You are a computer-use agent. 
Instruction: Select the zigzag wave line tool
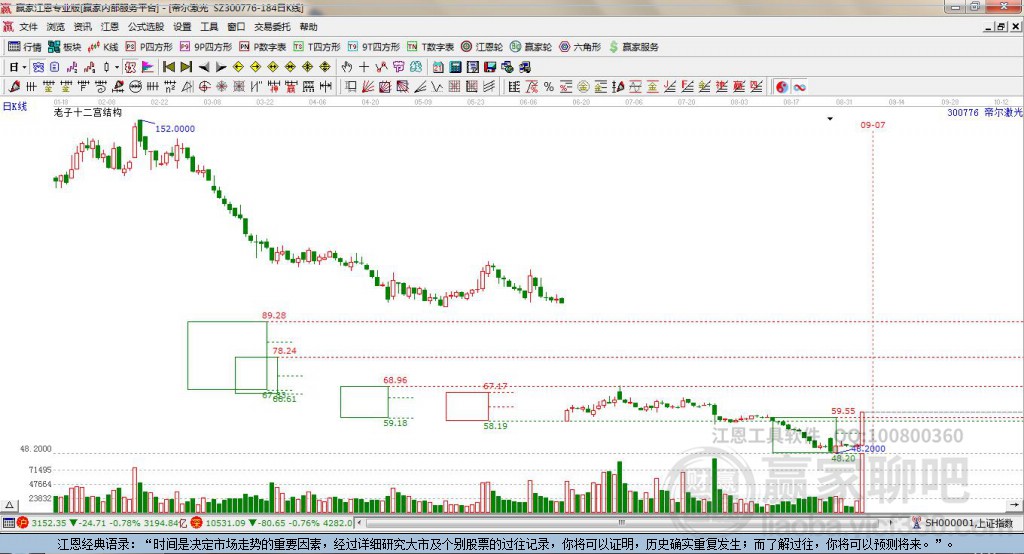click(x=437, y=86)
